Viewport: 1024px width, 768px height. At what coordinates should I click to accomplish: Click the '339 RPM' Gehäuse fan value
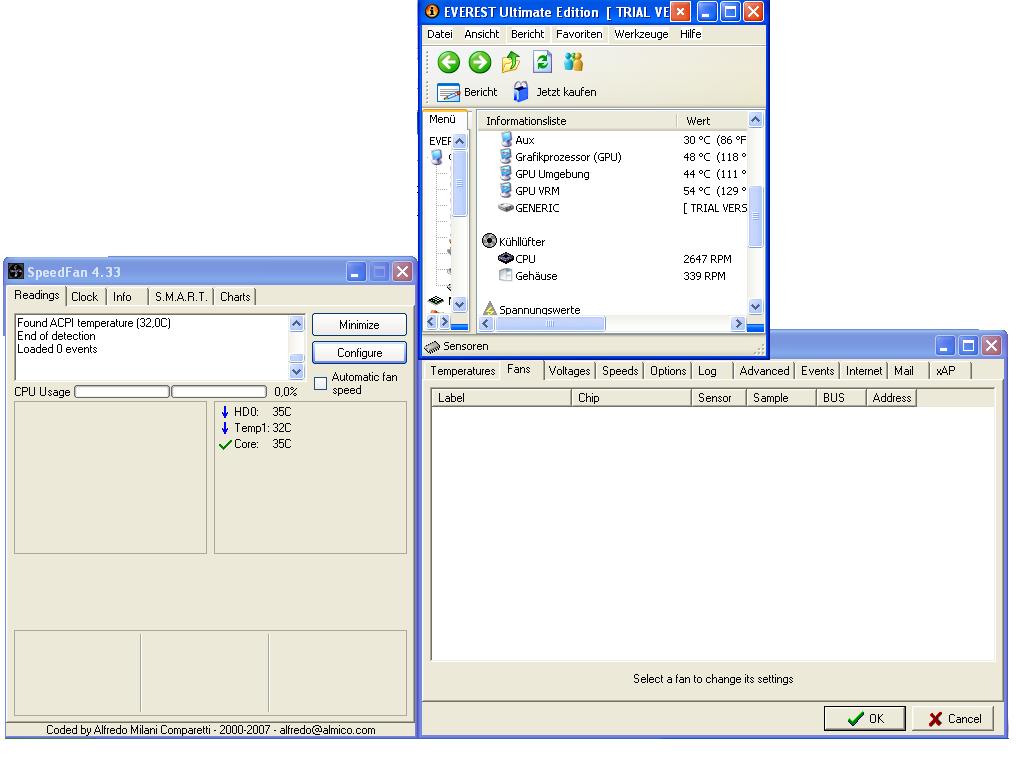[x=704, y=276]
